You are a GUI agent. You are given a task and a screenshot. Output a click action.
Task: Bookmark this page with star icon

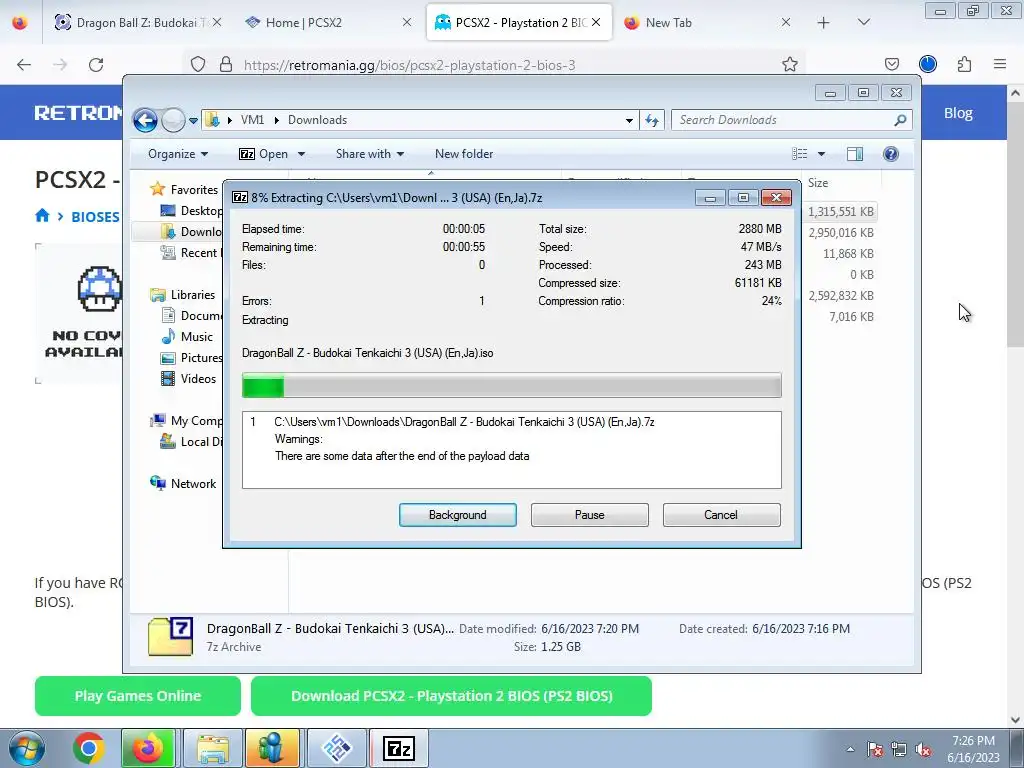790,65
